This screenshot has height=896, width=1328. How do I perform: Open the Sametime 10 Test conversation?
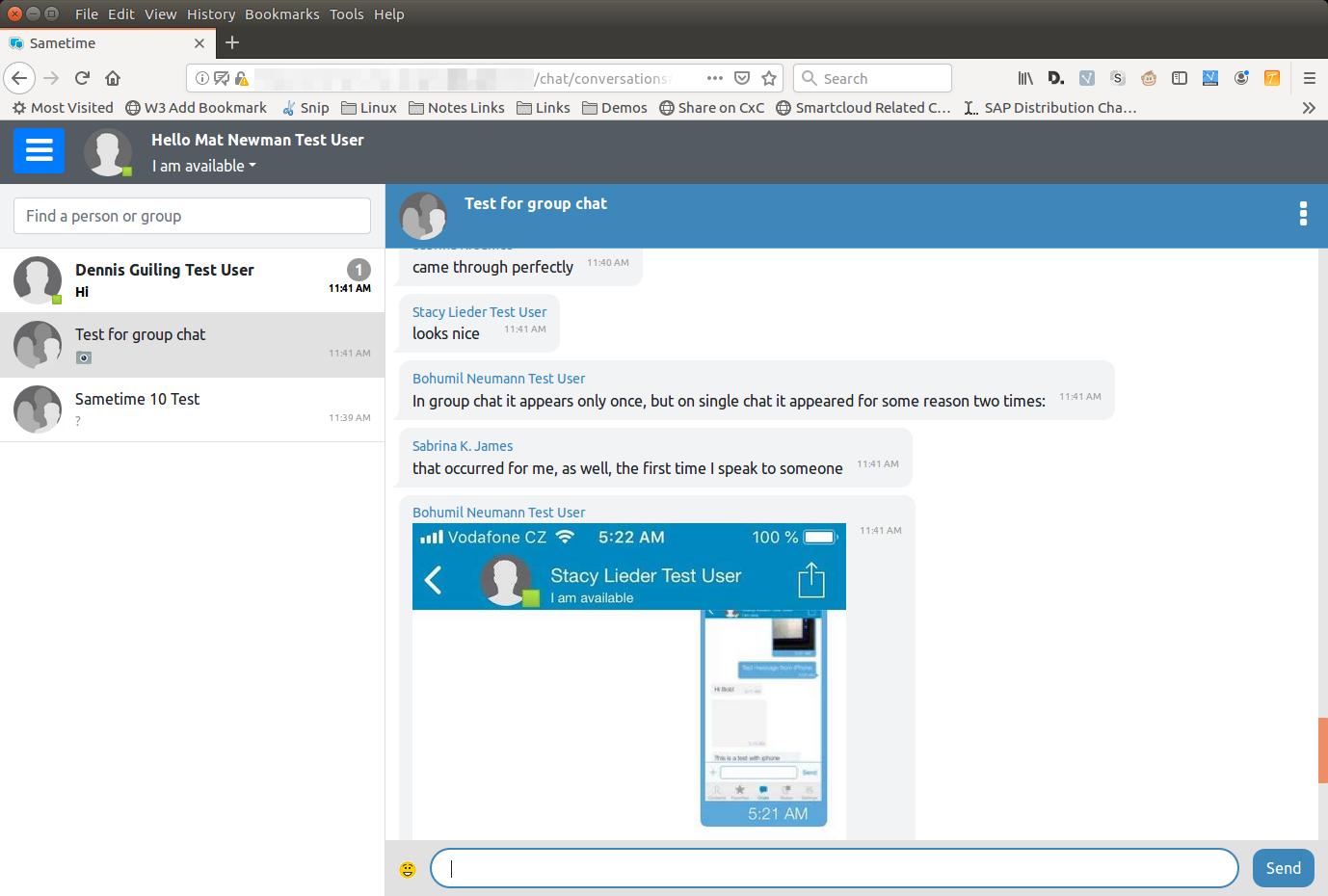(x=192, y=409)
